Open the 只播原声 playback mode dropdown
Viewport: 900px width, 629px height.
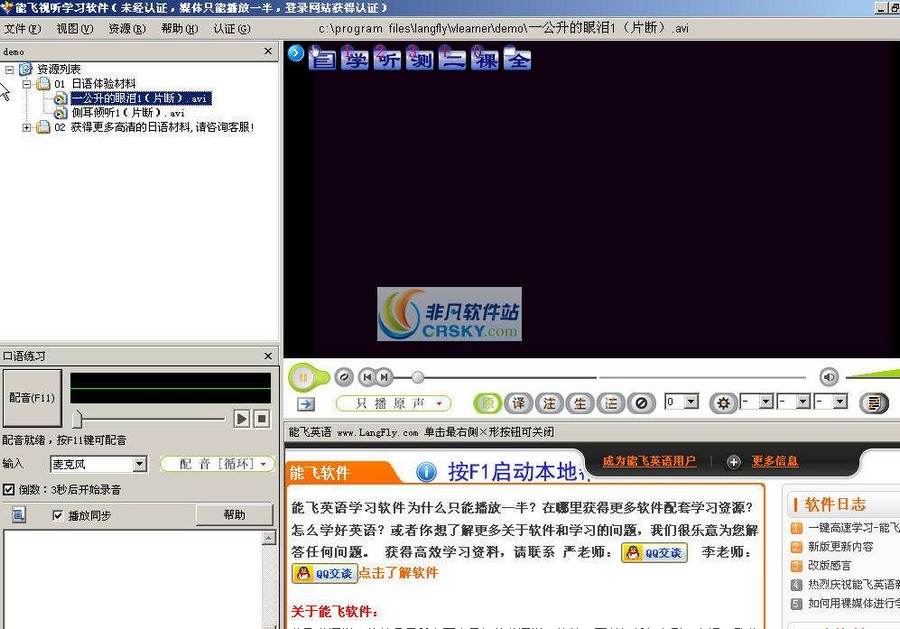tap(394, 403)
